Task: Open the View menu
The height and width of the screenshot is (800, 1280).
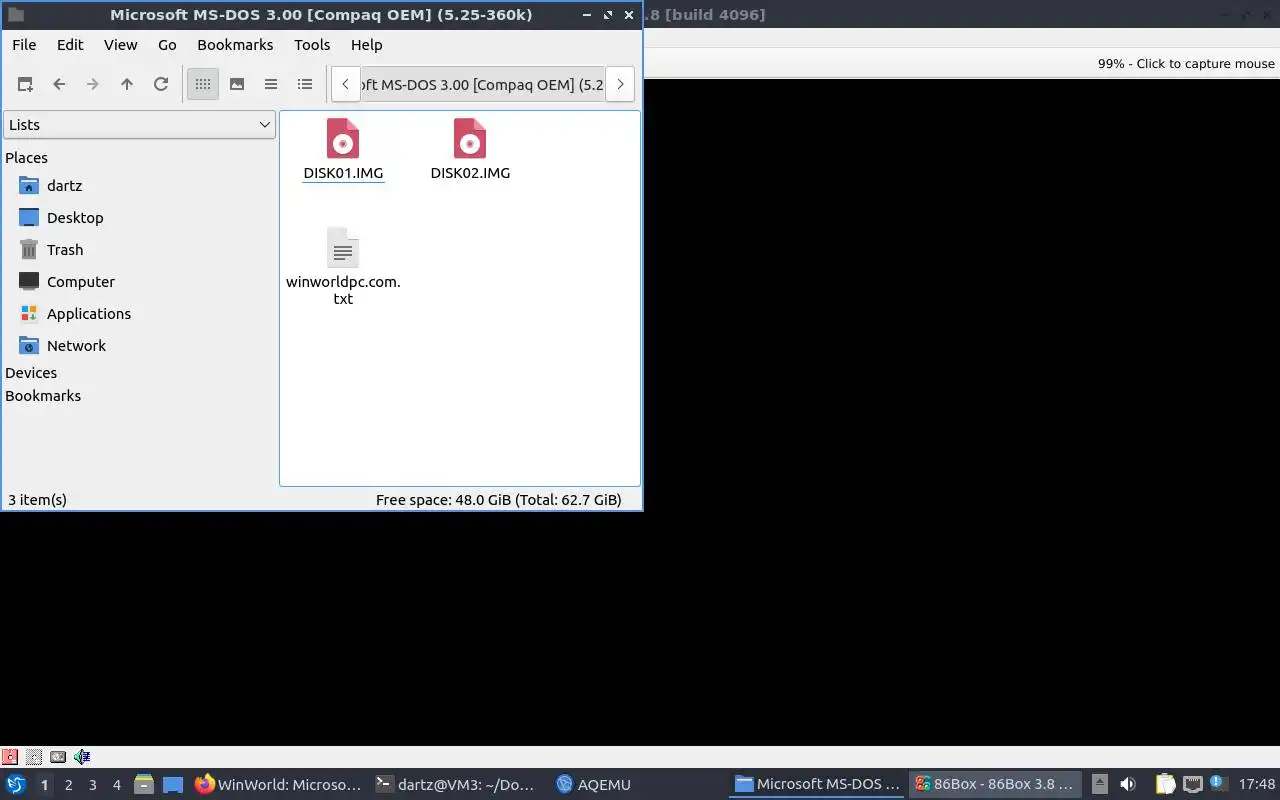Action: (x=121, y=45)
